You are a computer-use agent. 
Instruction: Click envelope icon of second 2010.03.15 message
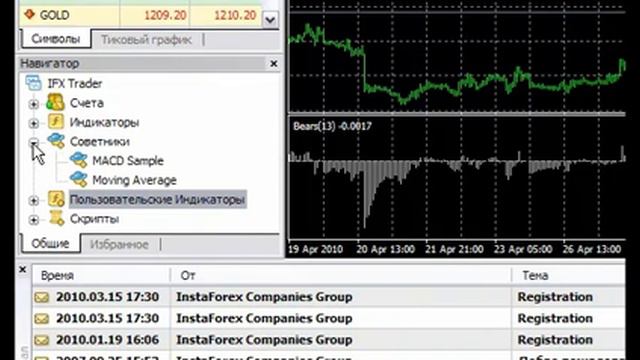click(42, 318)
